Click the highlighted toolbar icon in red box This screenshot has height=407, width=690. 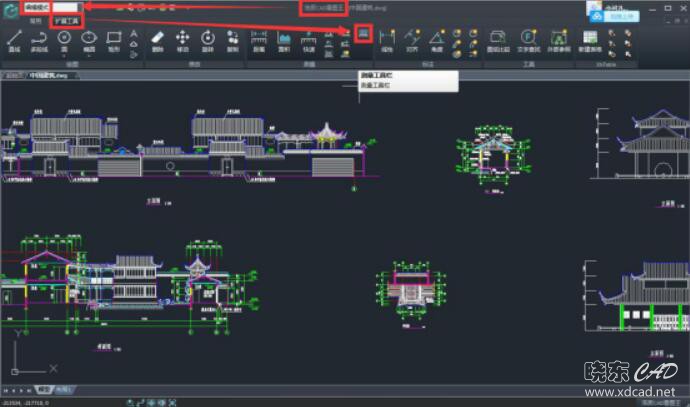[x=362, y=35]
